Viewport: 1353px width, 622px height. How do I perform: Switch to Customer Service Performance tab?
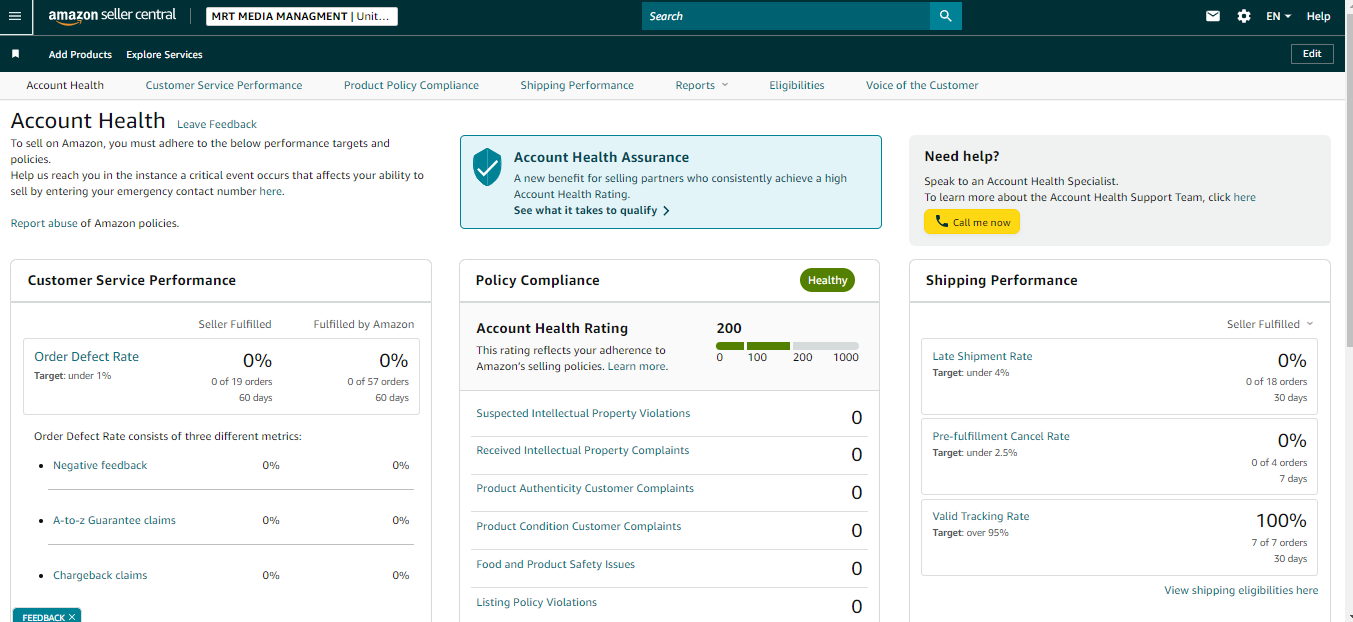click(224, 85)
